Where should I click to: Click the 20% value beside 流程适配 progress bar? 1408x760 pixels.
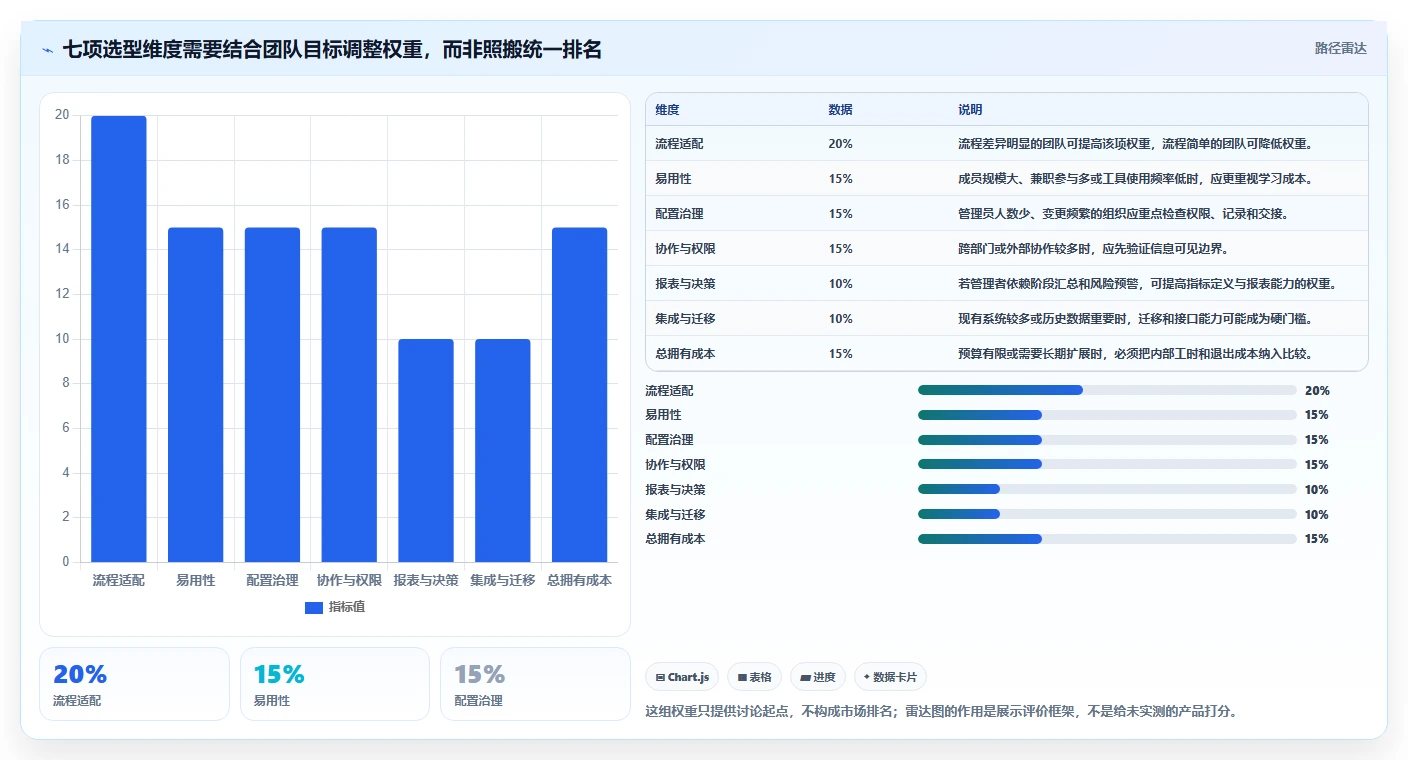pyautogui.click(x=1317, y=391)
